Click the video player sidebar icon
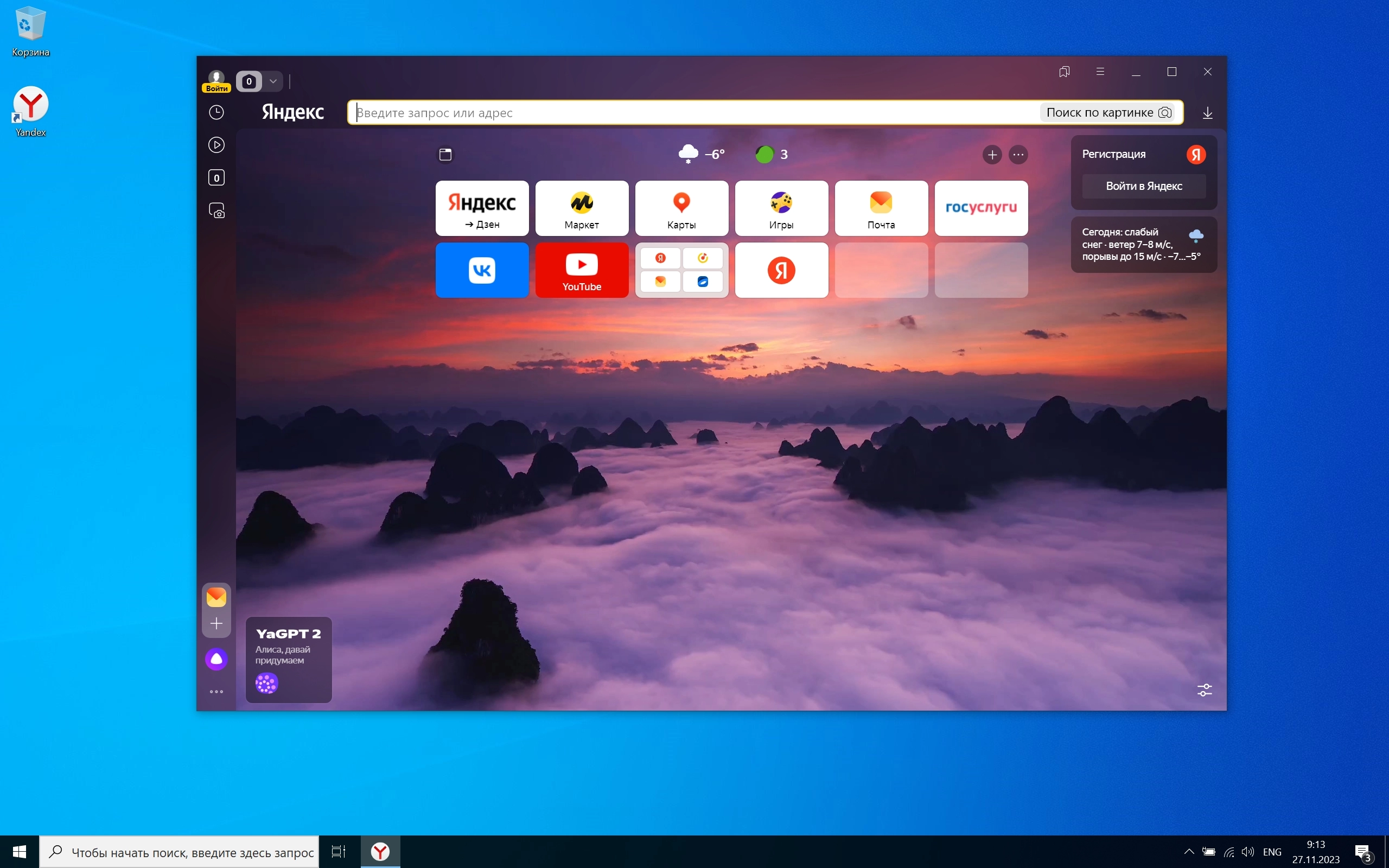1389x868 pixels. [x=216, y=145]
